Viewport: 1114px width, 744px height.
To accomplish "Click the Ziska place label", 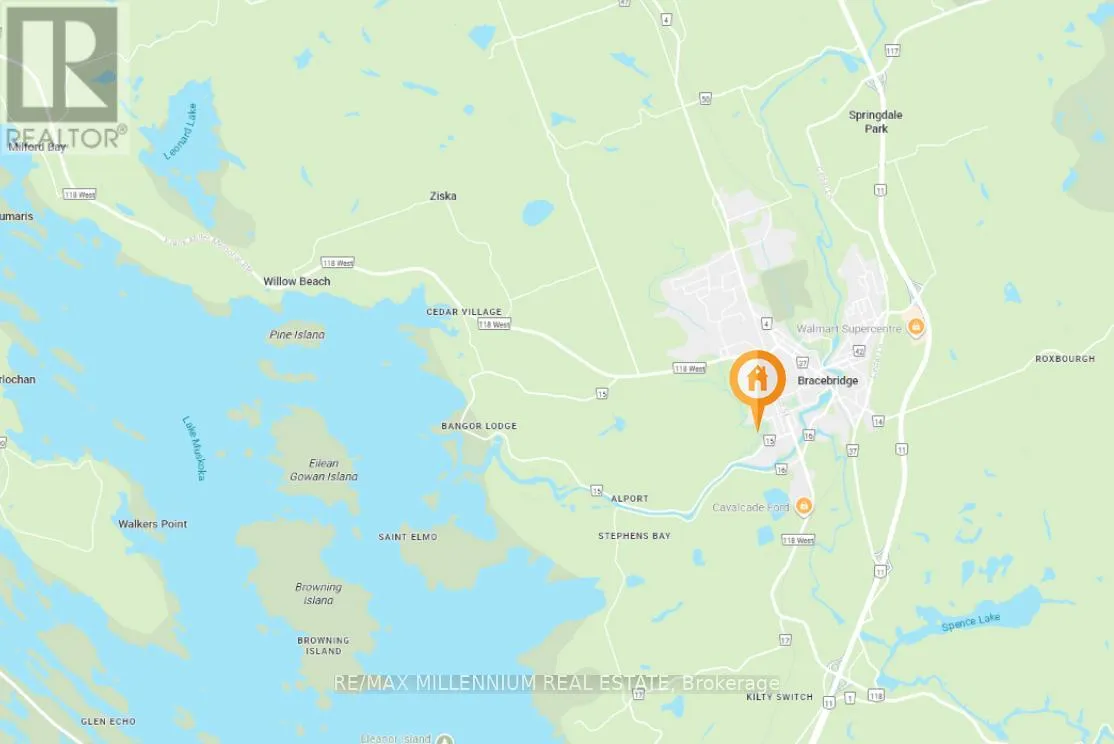I will coord(443,195).
